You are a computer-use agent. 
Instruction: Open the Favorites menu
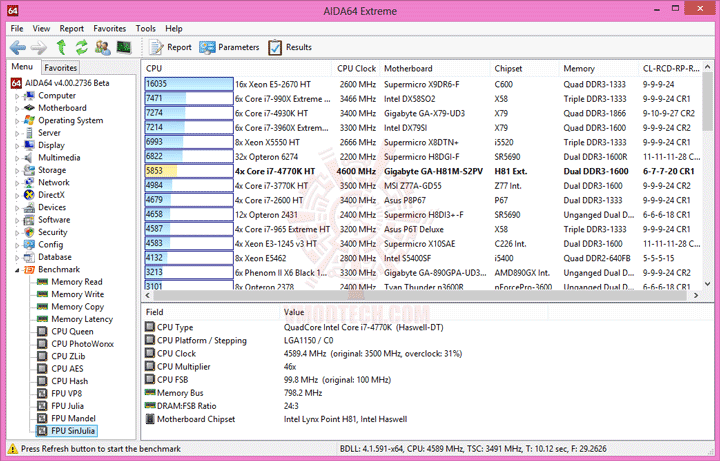109,28
